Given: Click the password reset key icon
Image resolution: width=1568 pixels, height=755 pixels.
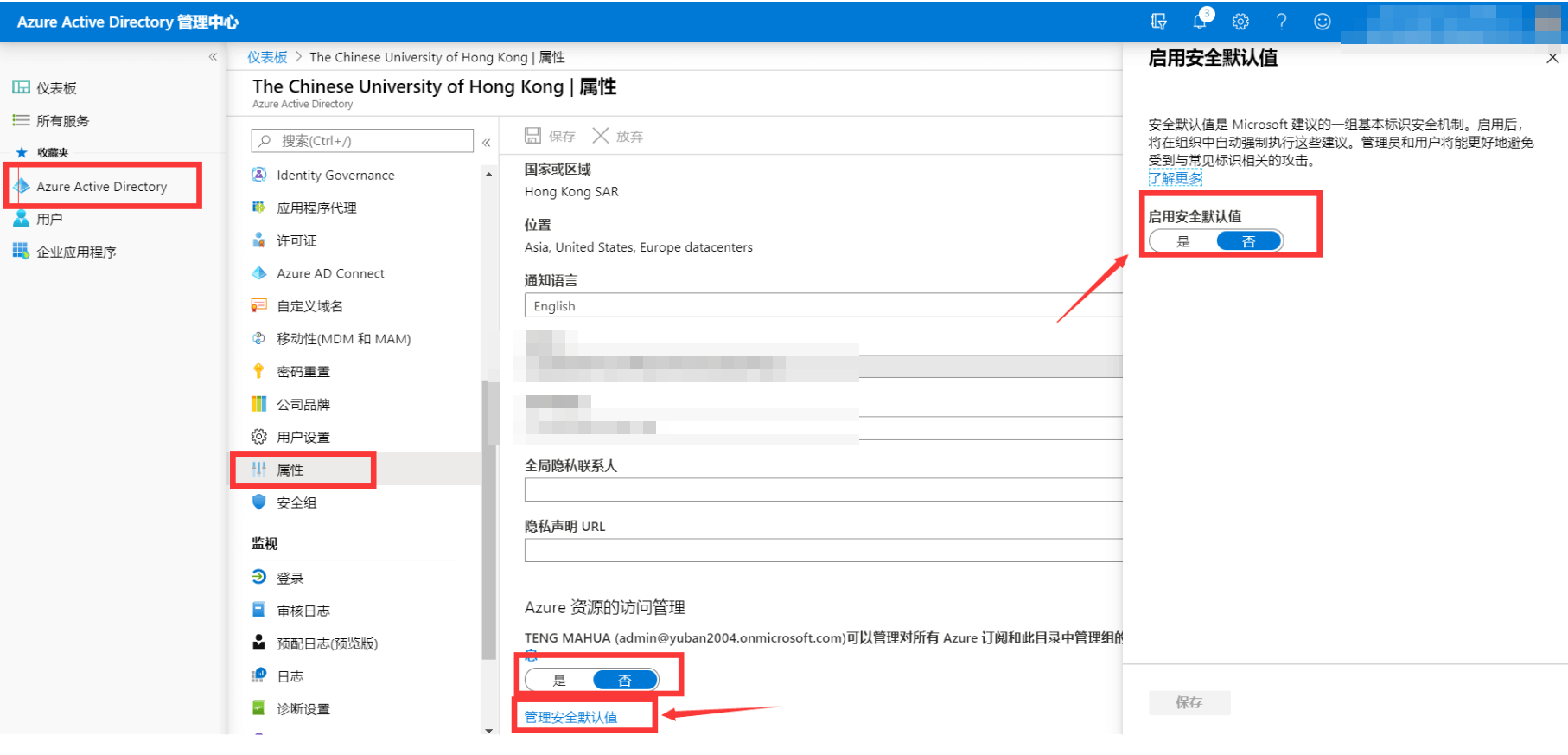Looking at the screenshot, I should (258, 371).
